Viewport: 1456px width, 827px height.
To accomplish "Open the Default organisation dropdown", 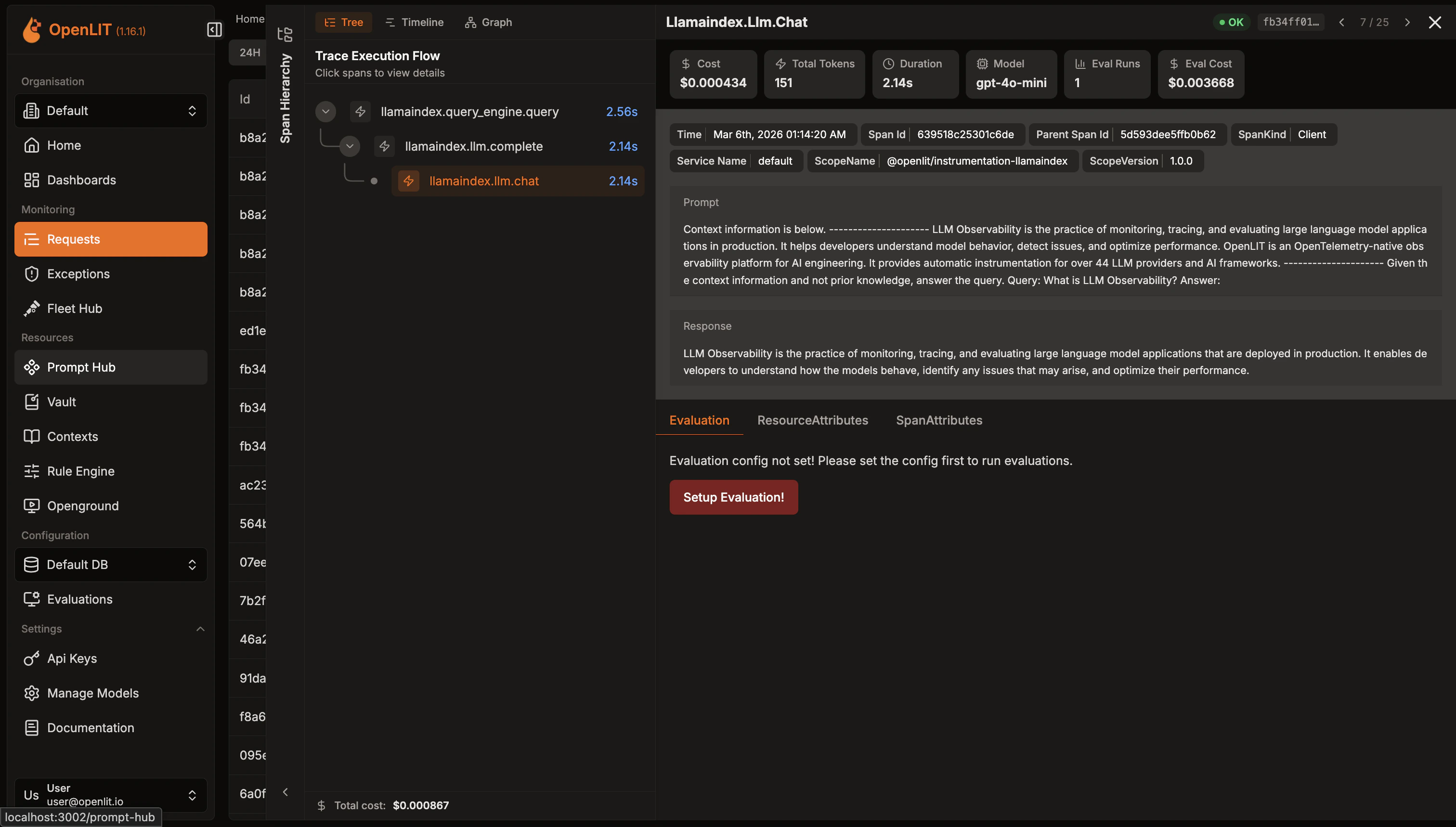I will pyautogui.click(x=111, y=111).
